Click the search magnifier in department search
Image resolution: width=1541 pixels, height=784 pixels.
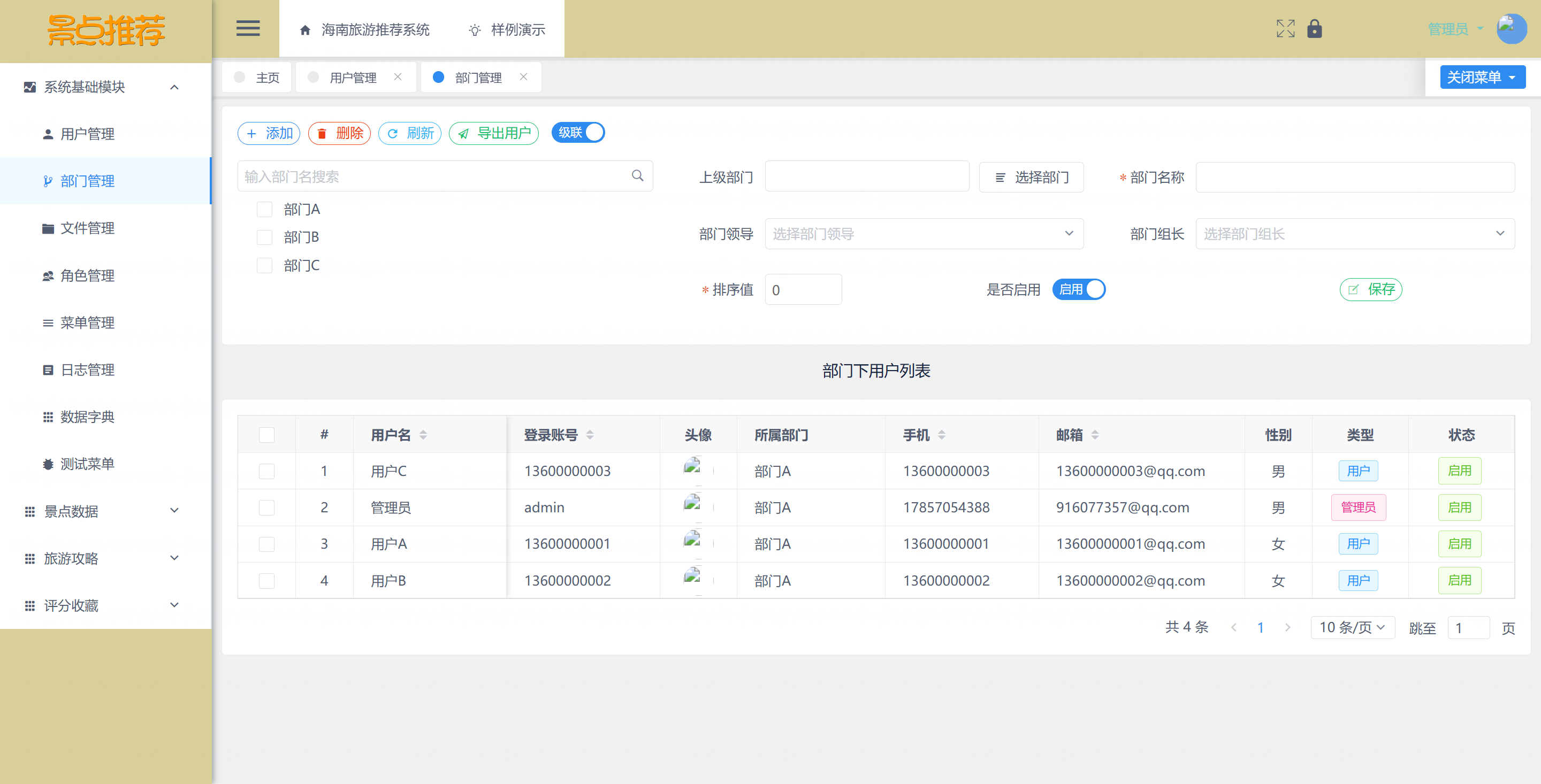coord(637,175)
